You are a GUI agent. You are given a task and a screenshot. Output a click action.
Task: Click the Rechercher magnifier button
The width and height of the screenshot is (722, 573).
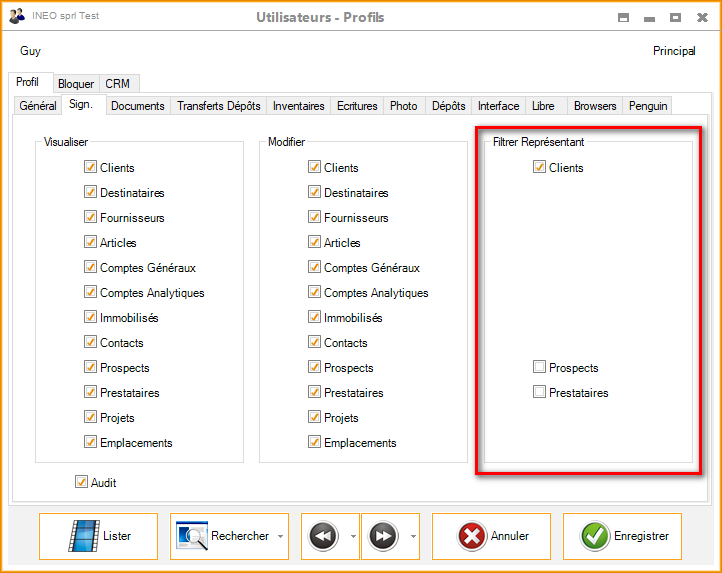click(223, 536)
